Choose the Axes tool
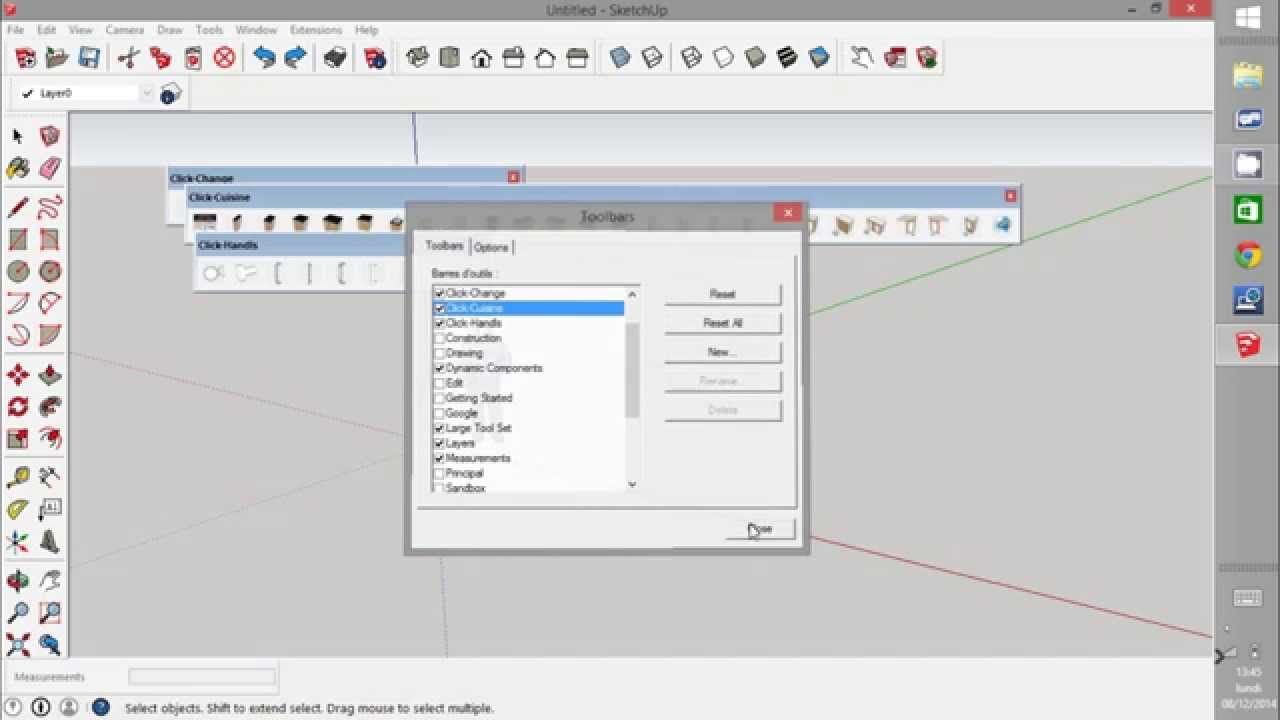This screenshot has width=1280, height=720. 18,542
